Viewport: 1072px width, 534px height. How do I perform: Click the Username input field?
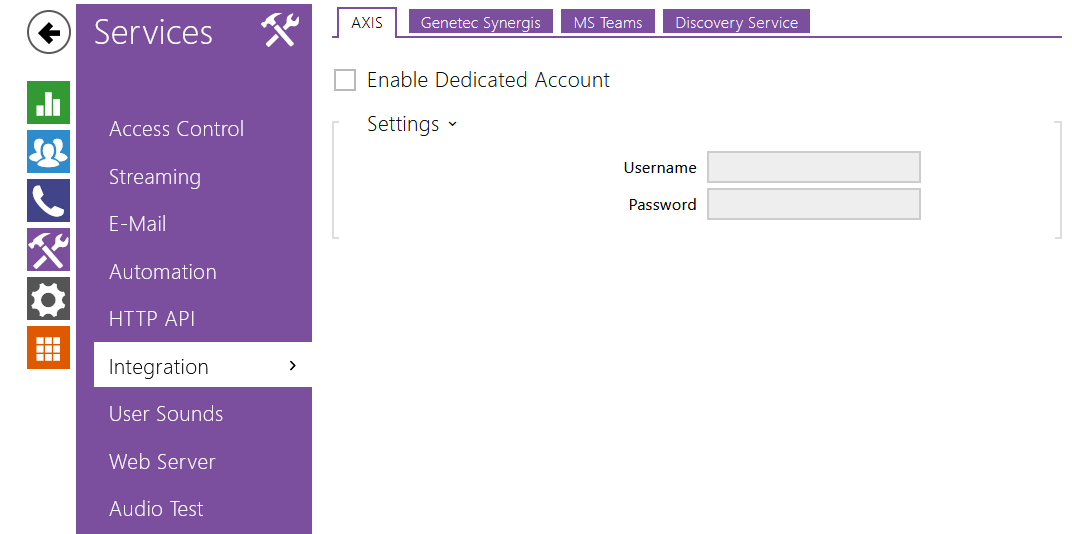[x=813, y=167]
